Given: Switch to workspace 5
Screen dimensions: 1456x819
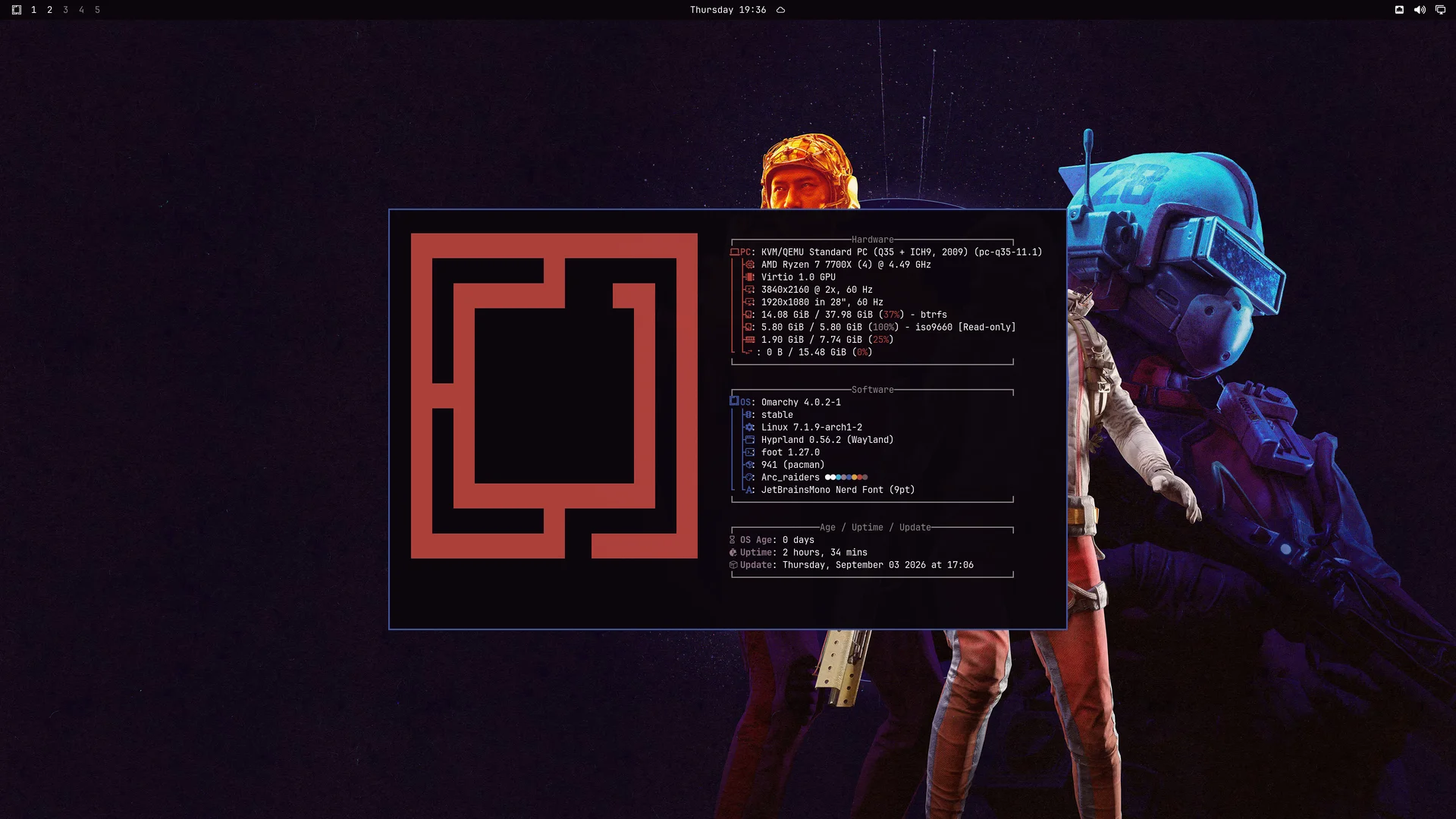Looking at the screenshot, I should [x=98, y=10].
